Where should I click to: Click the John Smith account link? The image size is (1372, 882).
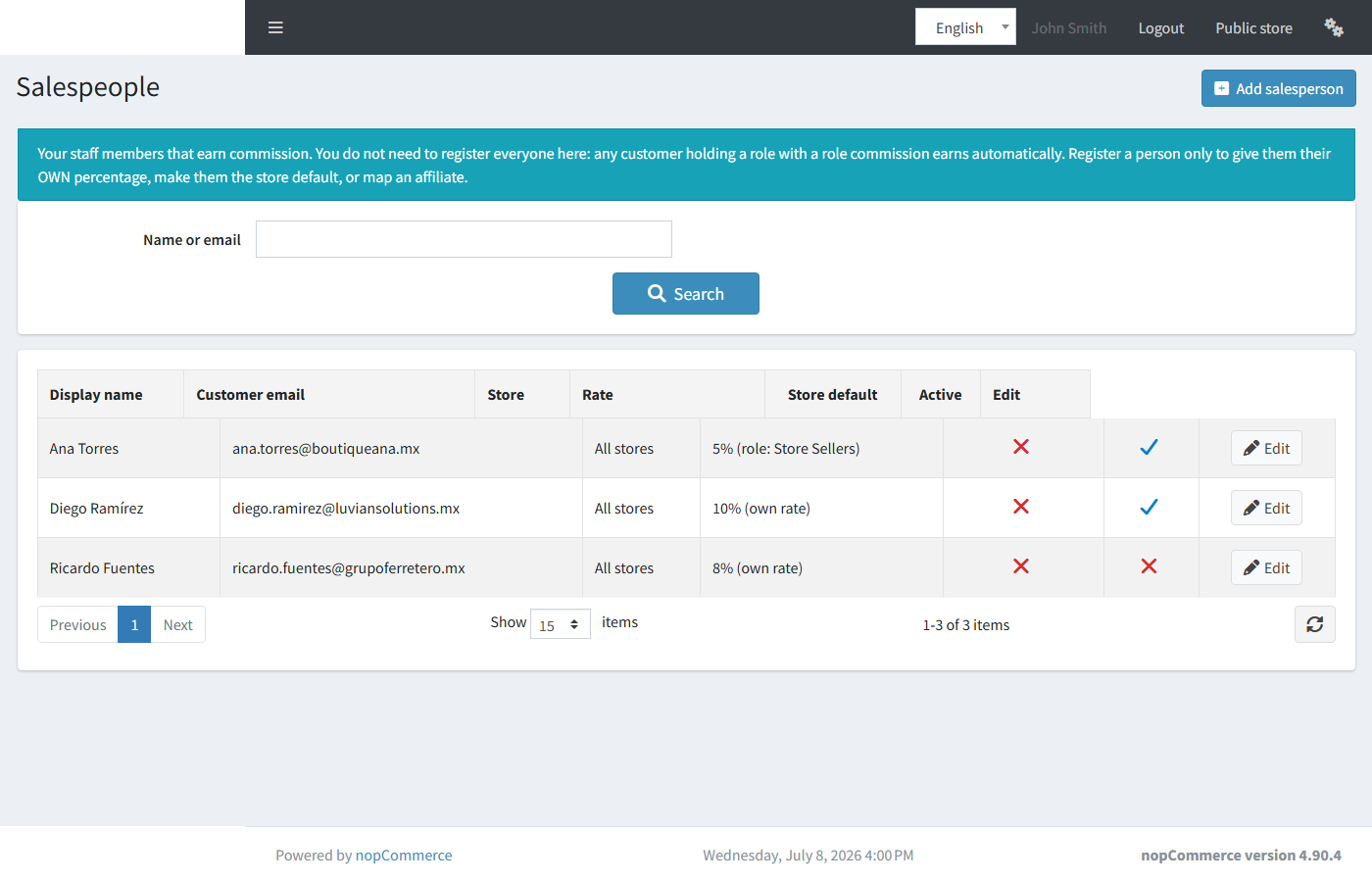tap(1068, 28)
